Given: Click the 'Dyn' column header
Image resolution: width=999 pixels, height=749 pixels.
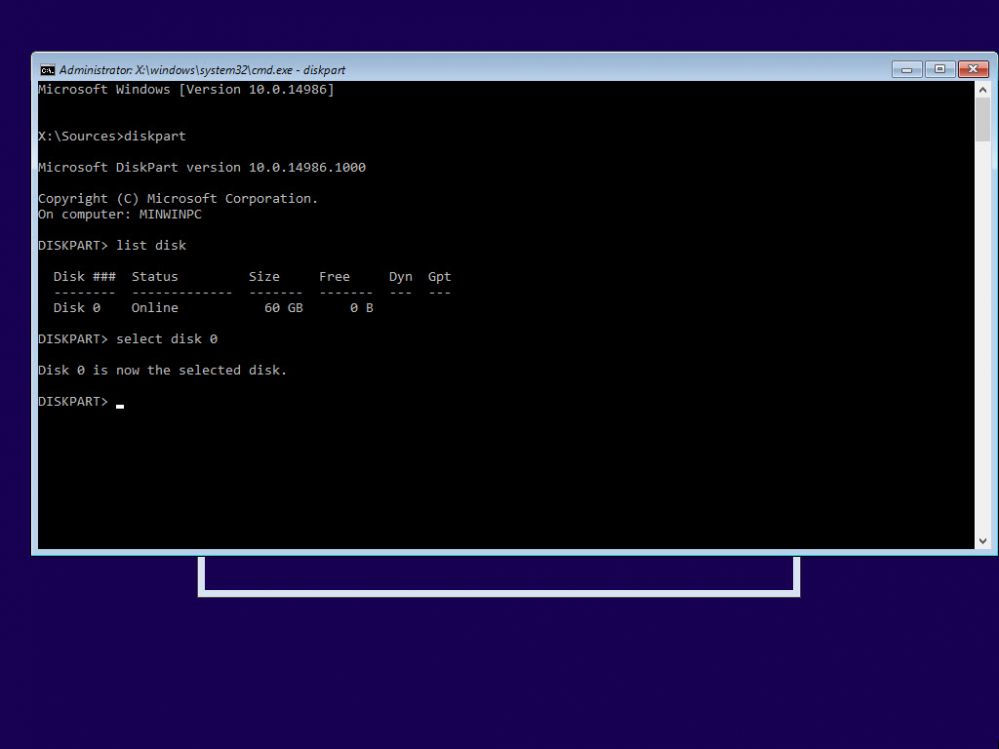Looking at the screenshot, I should (401, 277).
